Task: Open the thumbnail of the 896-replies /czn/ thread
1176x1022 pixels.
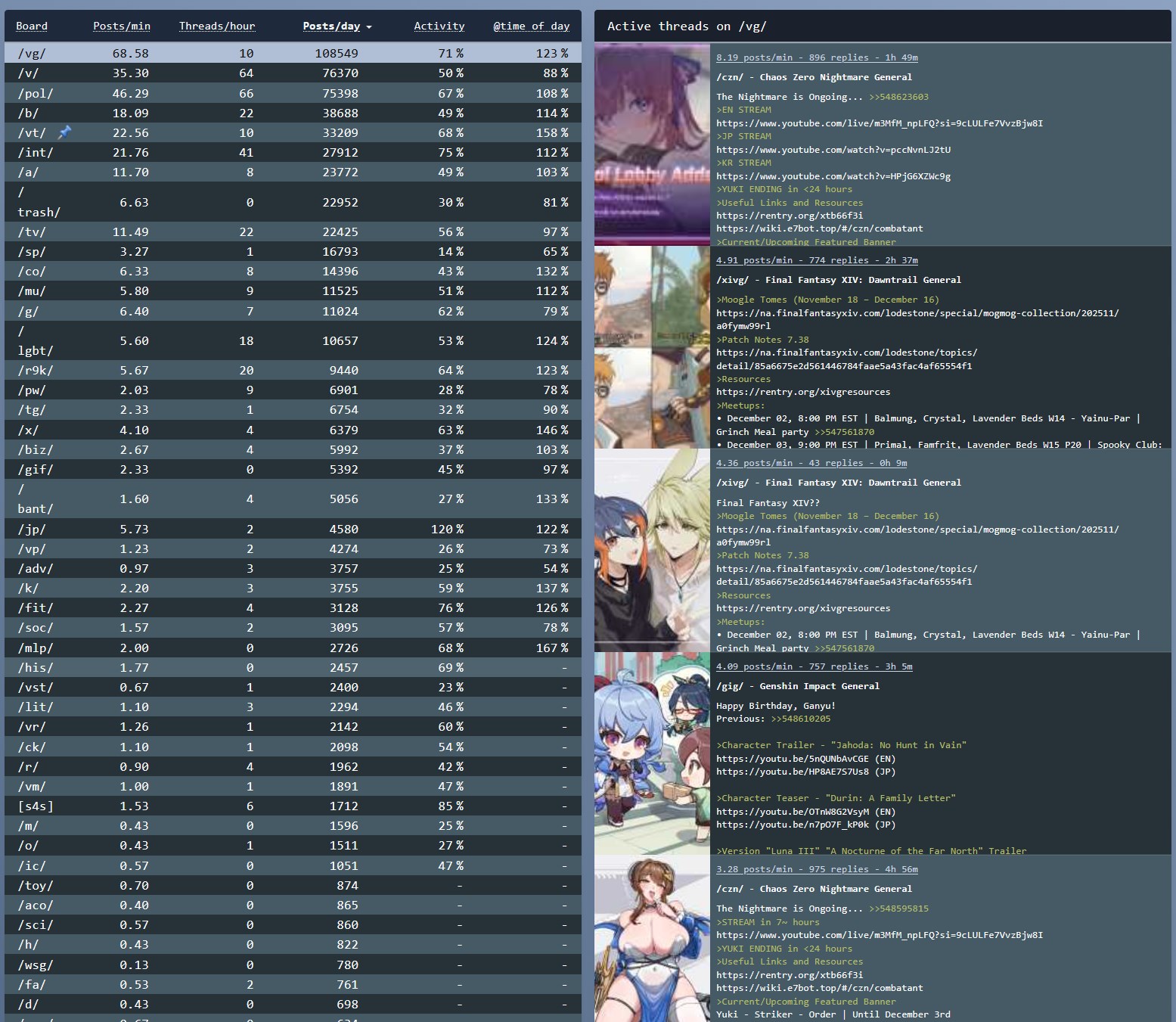Action: click(652, 144)
